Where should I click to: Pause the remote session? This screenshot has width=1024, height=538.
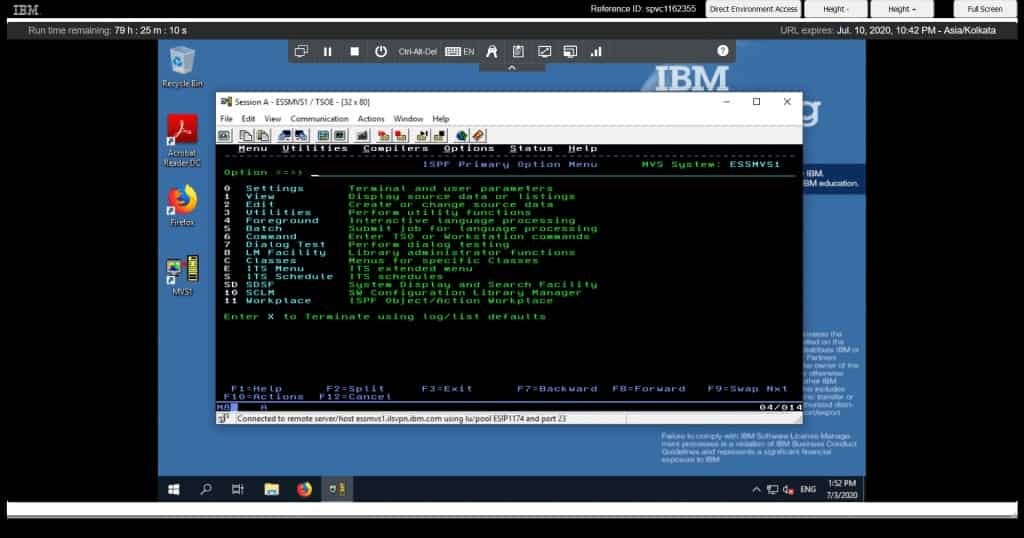328,52
